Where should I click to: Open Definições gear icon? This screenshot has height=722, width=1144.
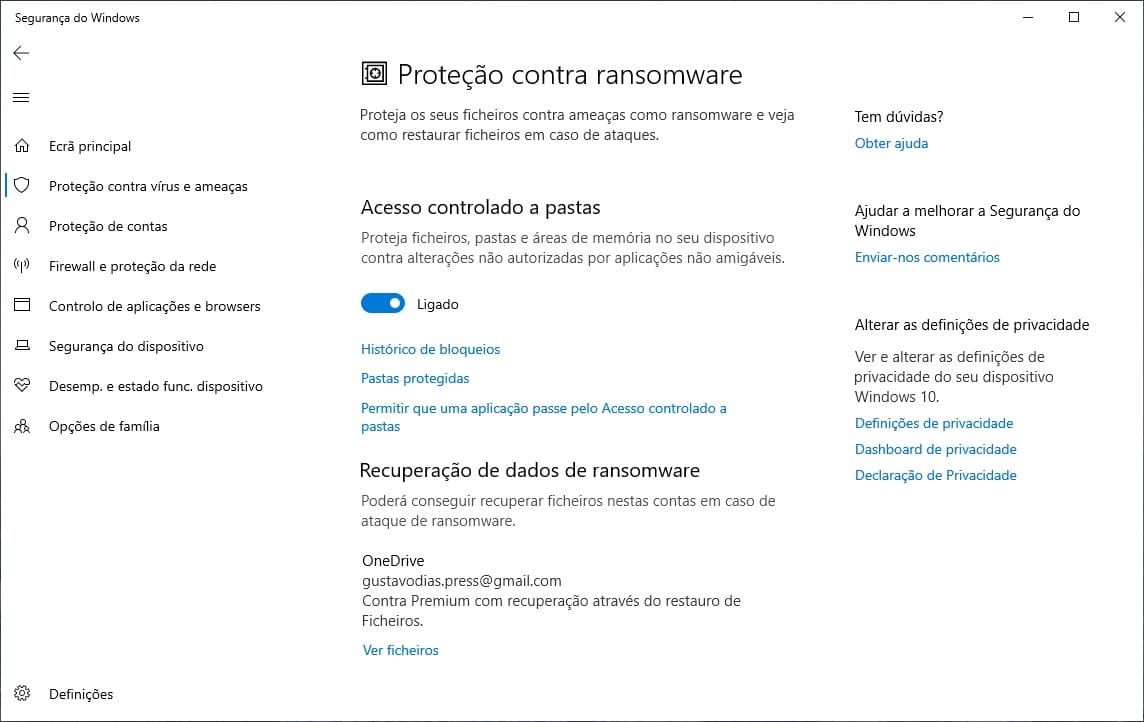22,694
